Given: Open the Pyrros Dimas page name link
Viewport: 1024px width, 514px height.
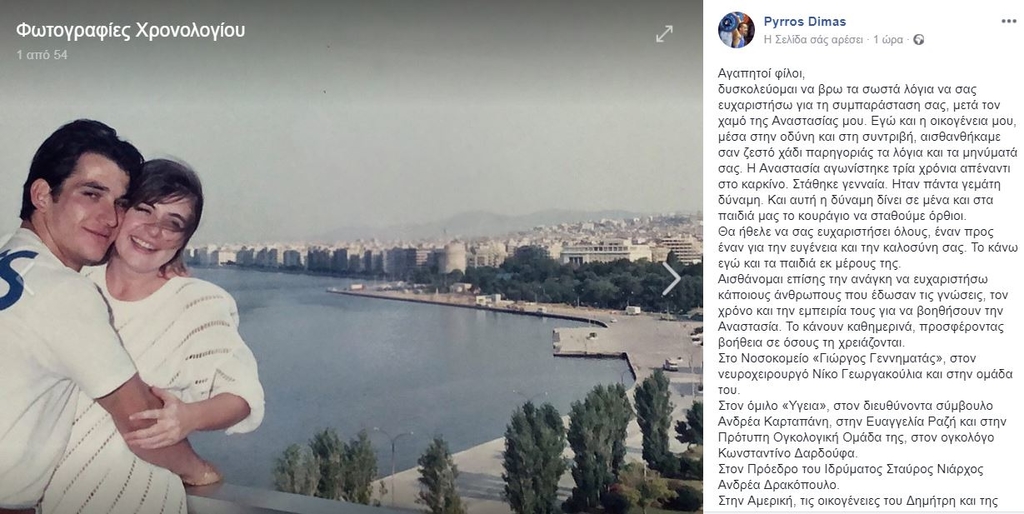Looking at the screenshot, I should tap(805, 22).
